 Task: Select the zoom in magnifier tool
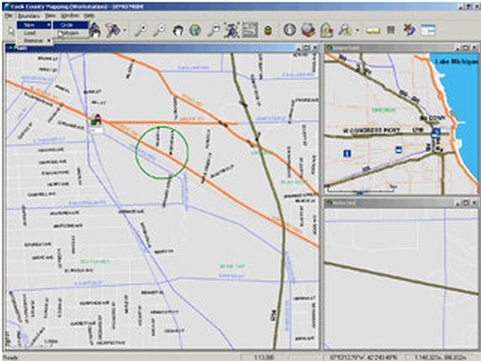141,30
